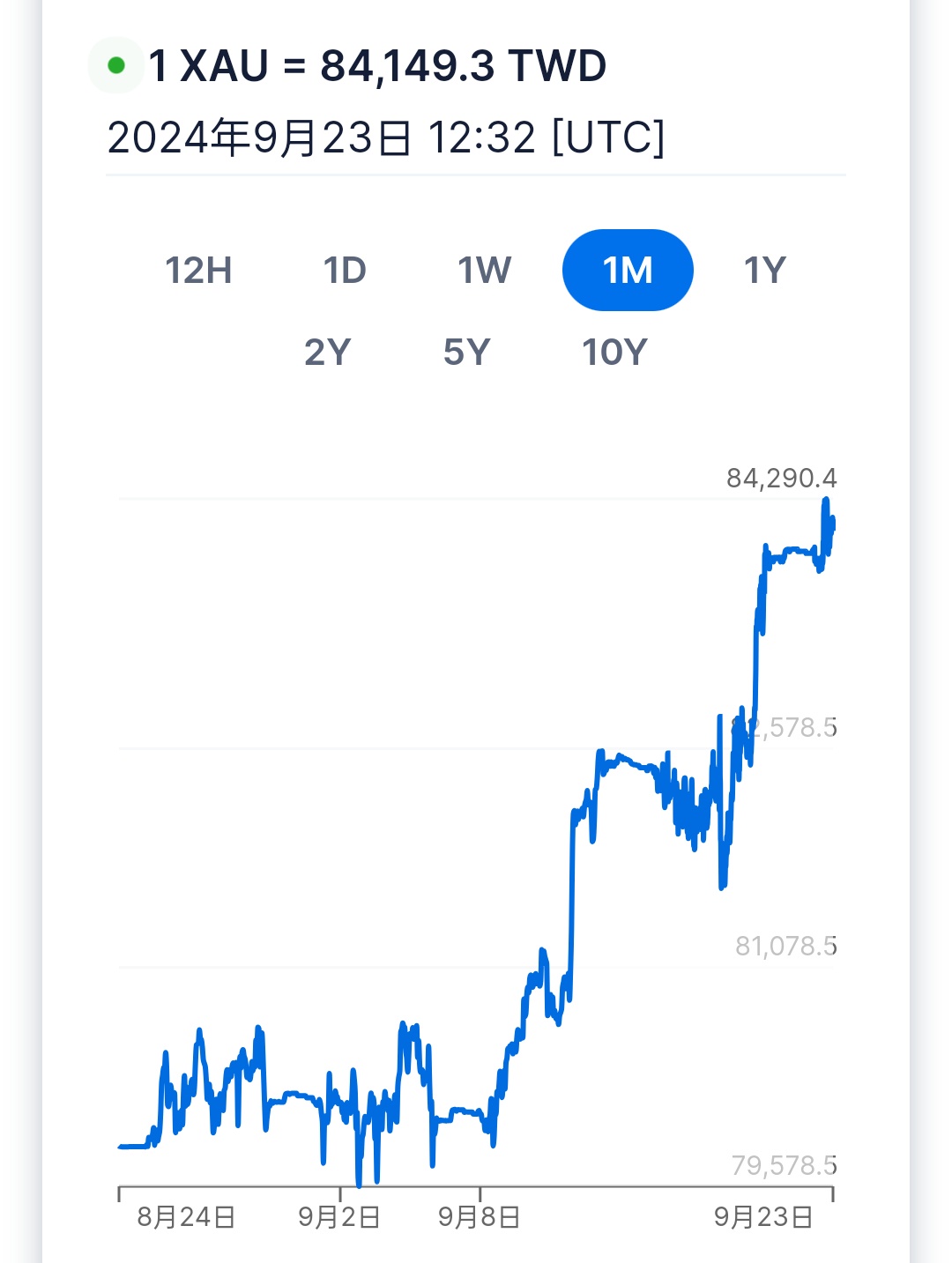Click the green live status dot

click(115, 65)
